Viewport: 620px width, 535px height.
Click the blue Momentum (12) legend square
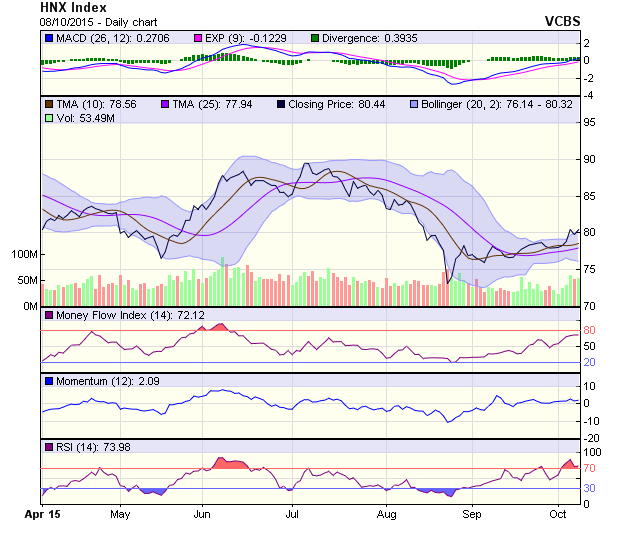49,381
